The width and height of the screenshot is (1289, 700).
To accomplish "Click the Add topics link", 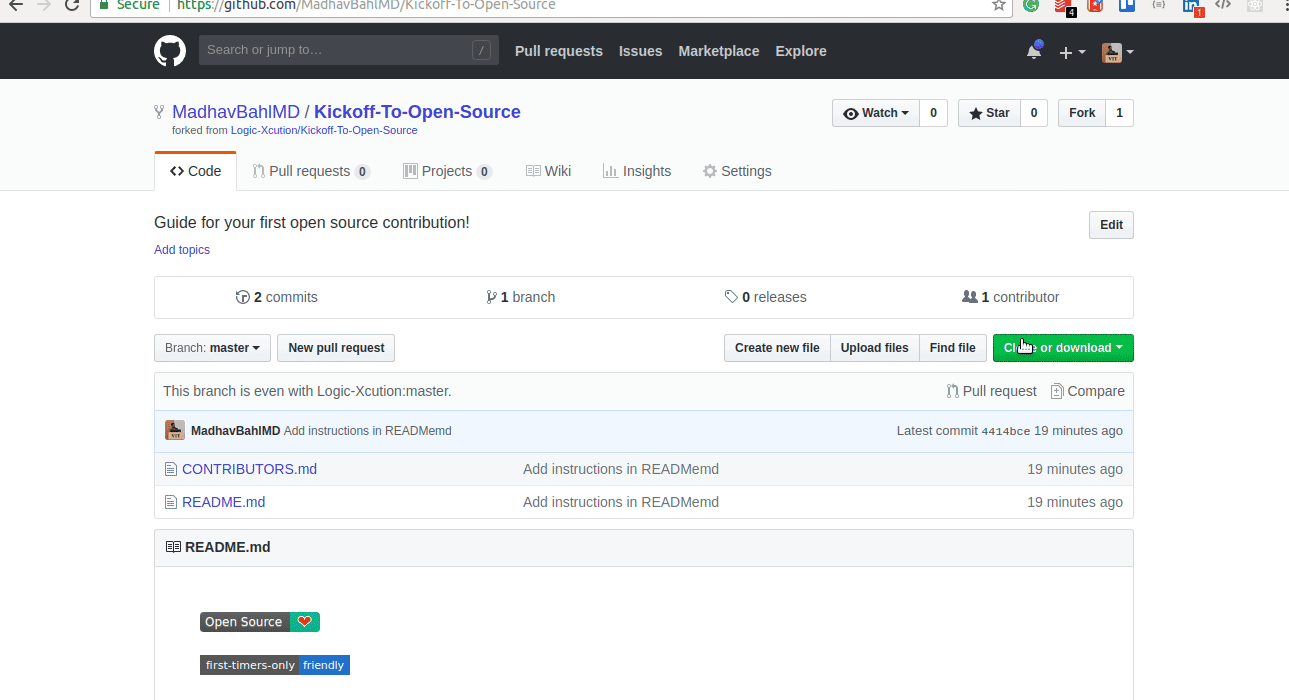I will 182,250.
